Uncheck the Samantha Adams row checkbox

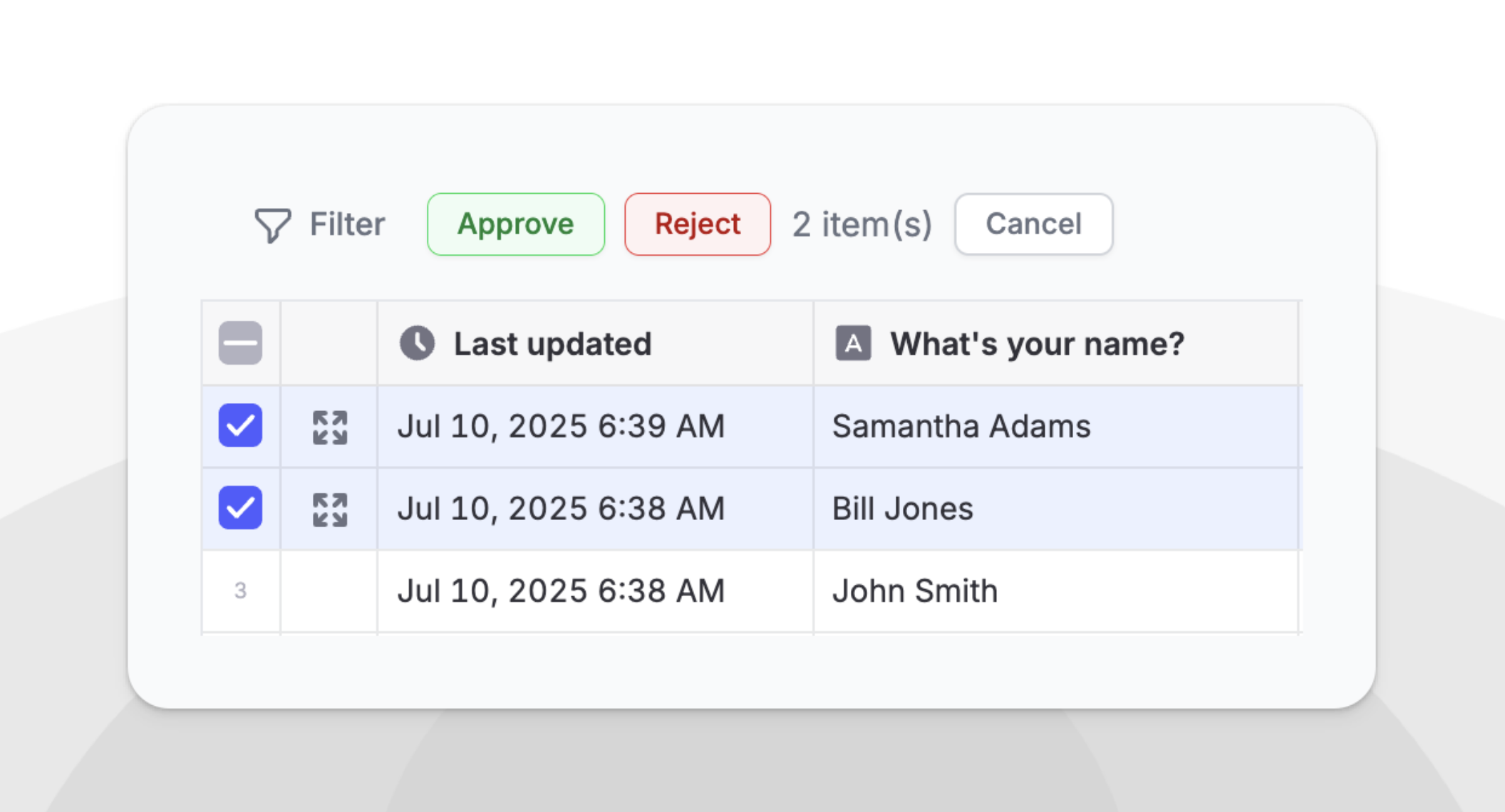point(240,426)
